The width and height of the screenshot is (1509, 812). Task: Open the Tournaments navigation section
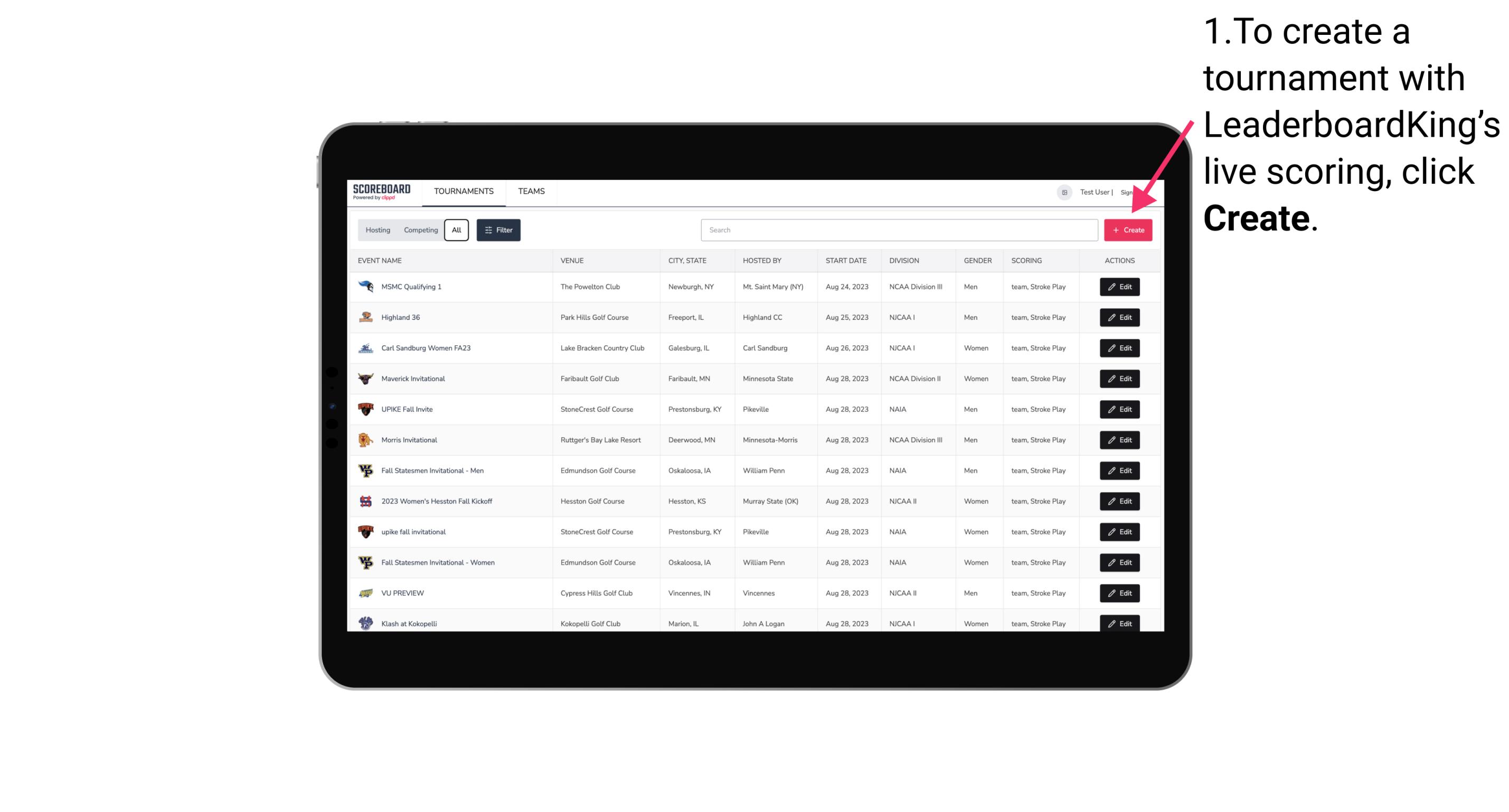pyautogui.click(x=464, y=191)
